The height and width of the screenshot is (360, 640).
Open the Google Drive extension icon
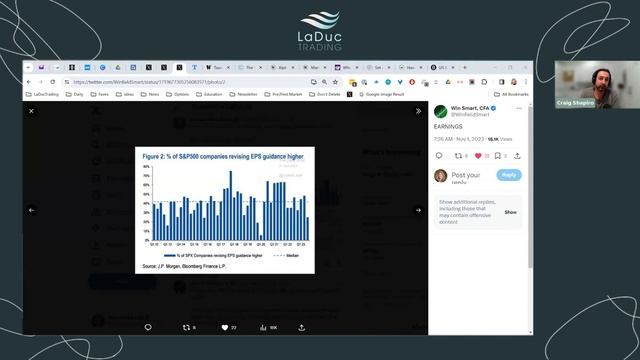(448, 82)
